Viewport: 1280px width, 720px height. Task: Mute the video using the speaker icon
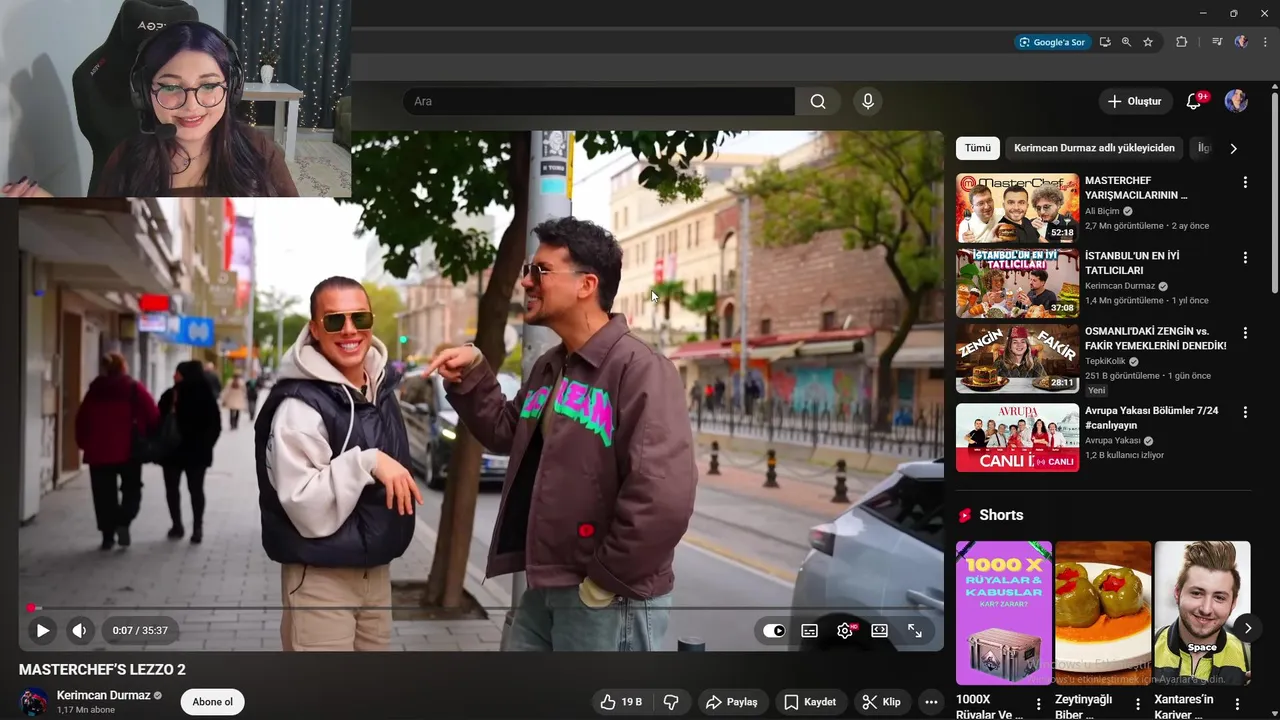(x=80, y=631)
